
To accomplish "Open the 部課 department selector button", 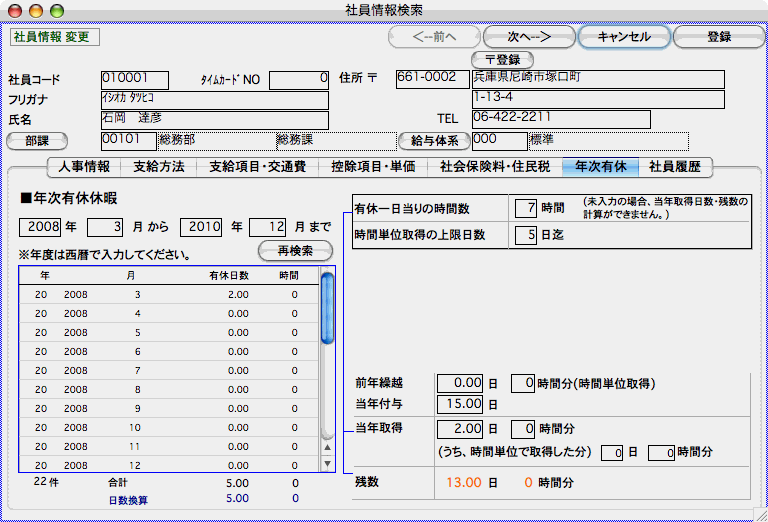I will click(x=37, y=141).
